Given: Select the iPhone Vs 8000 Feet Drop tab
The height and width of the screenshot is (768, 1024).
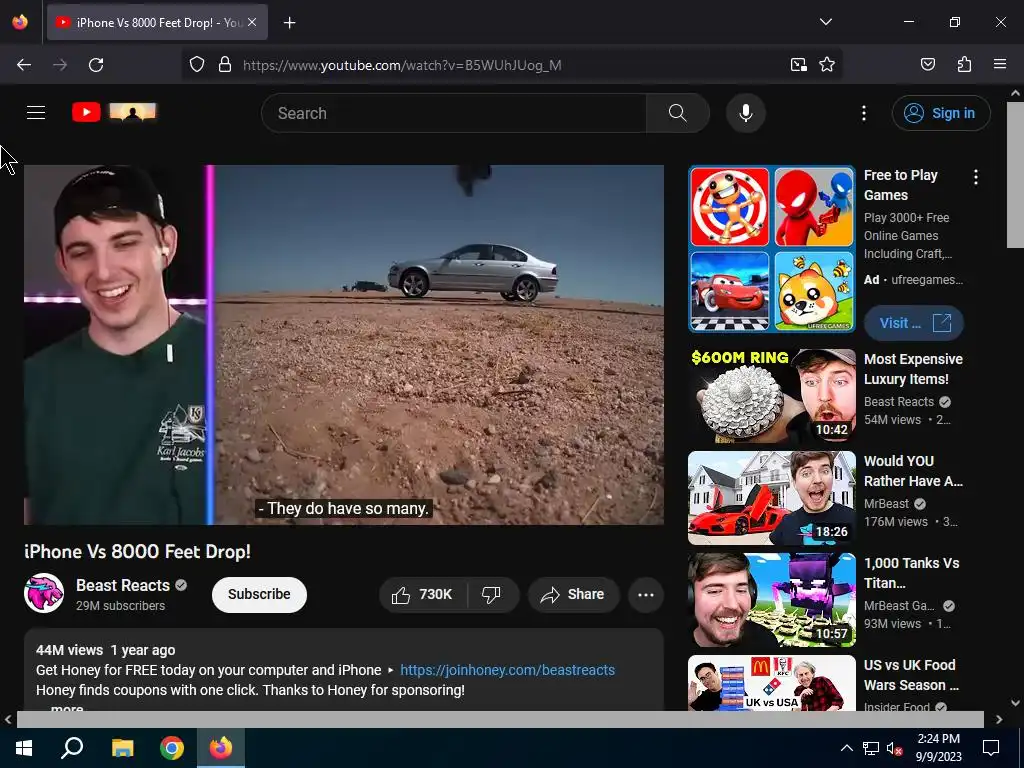Looking at the screenshot, I should [157, 22].
